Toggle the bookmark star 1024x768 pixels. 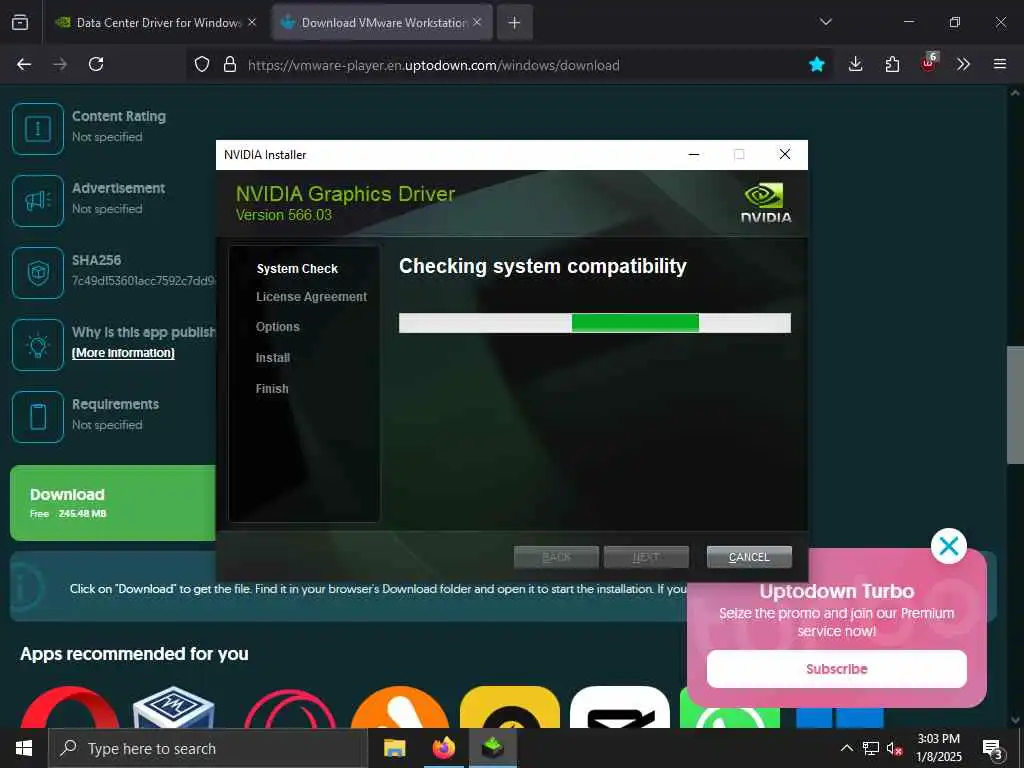pyautogui.click(x=816, y=64)
